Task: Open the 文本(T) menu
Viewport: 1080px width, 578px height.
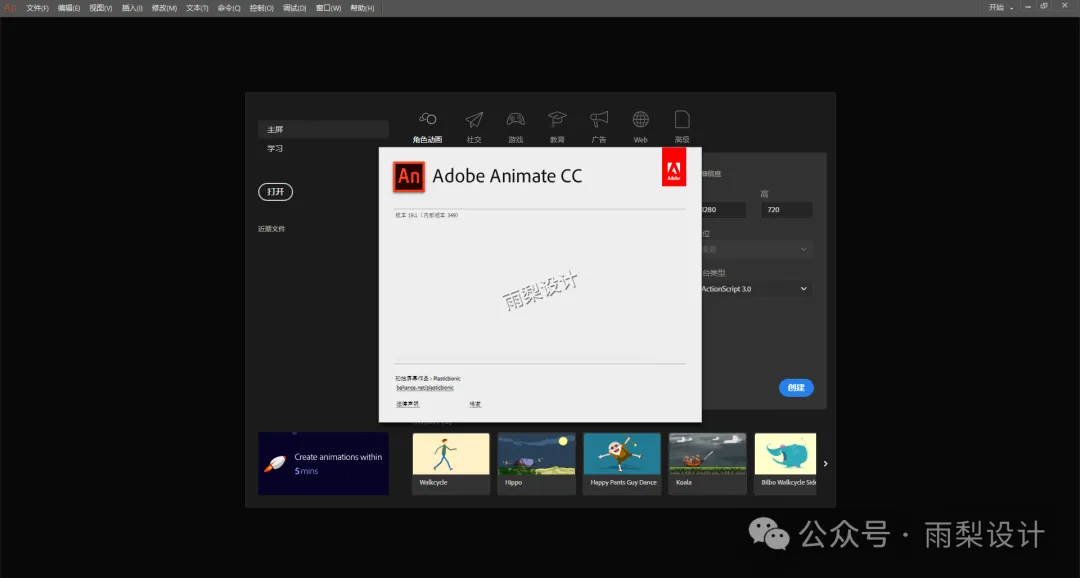Action: coord(197,8)
